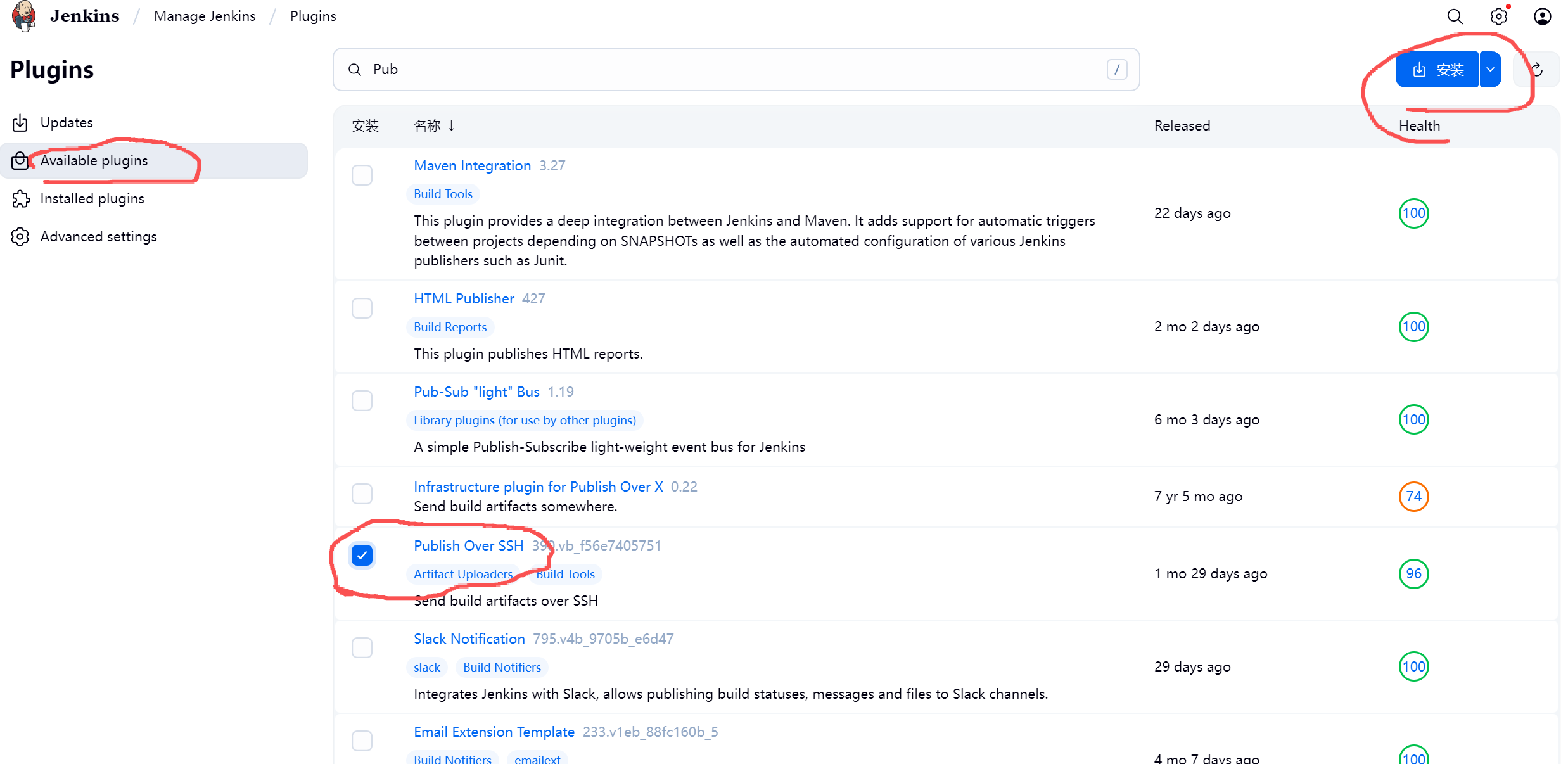Click the Slack Notification health score 100
Image resolution: width=1568 pixels, height=764 pixels.
[1413, 667]
